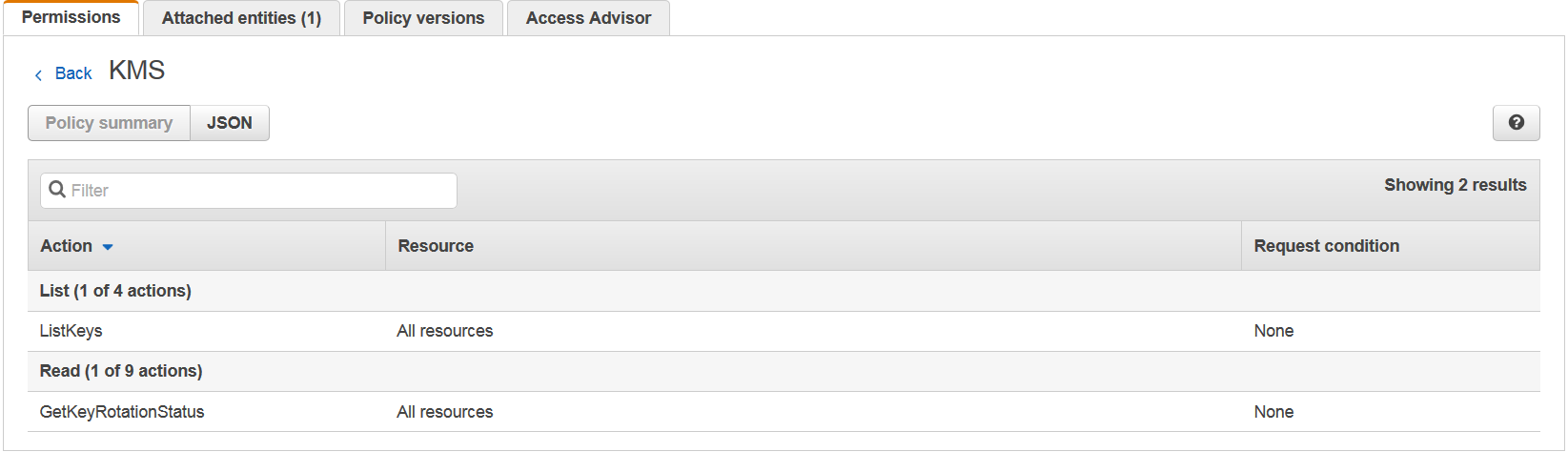Click All resources in the ListKeys row
1568x452 pixels.
tap(445, 331)
